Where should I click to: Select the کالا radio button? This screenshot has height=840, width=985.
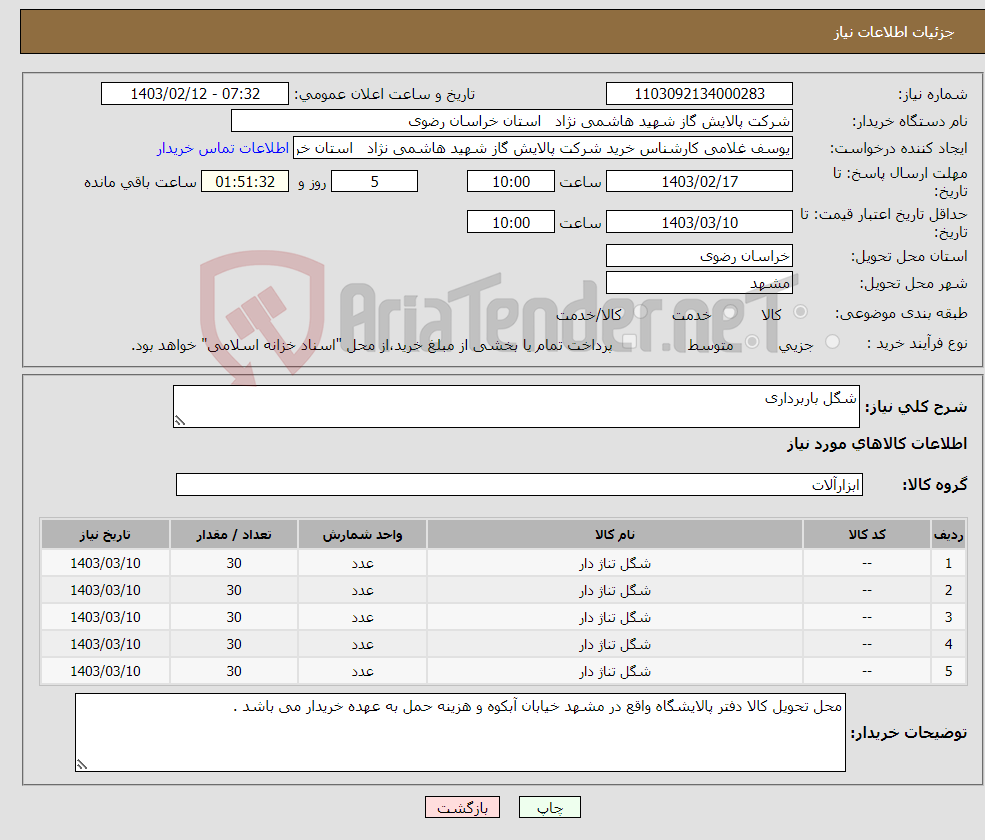800,312
